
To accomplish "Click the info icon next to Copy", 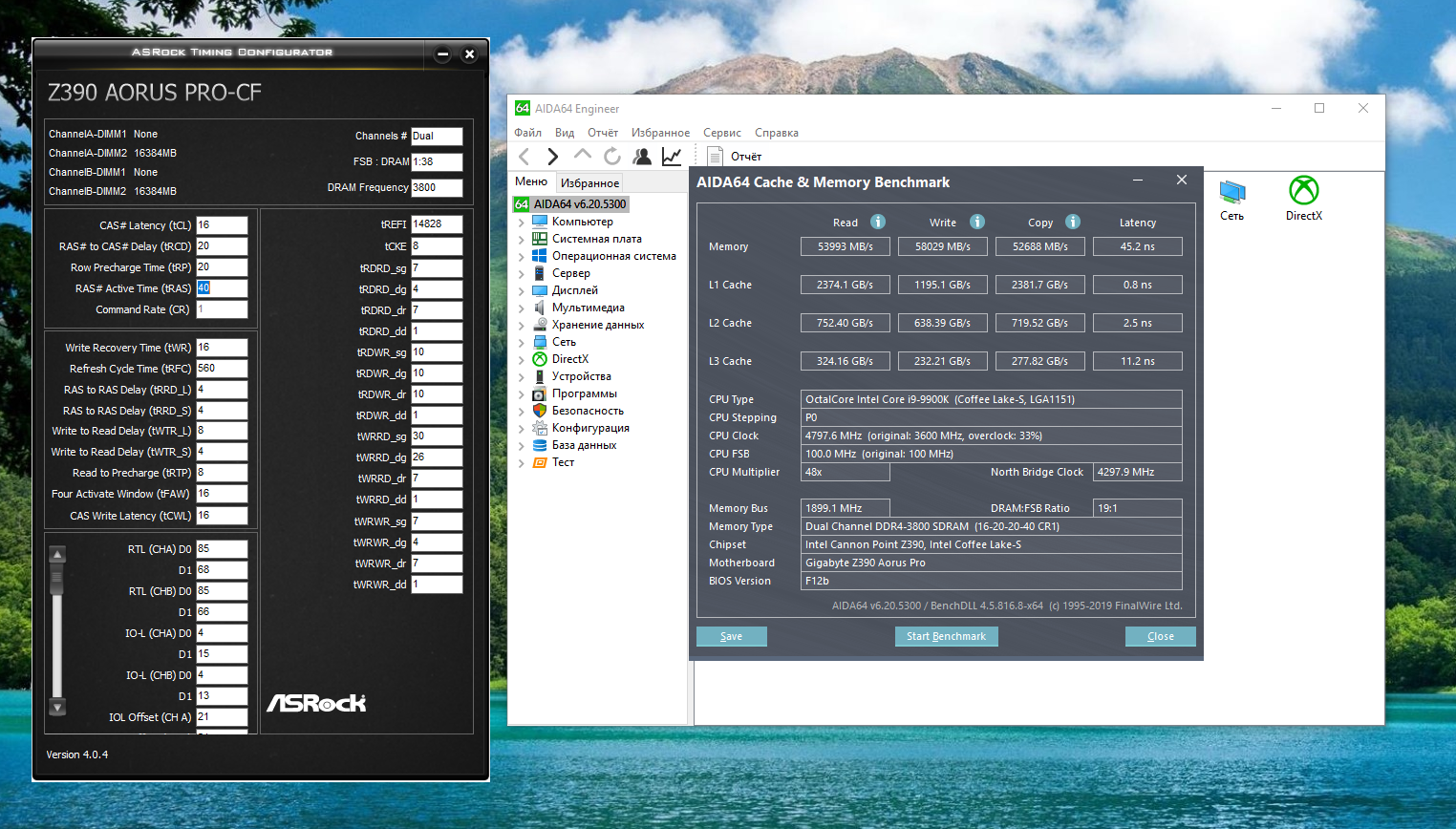I will [1073, 222].
